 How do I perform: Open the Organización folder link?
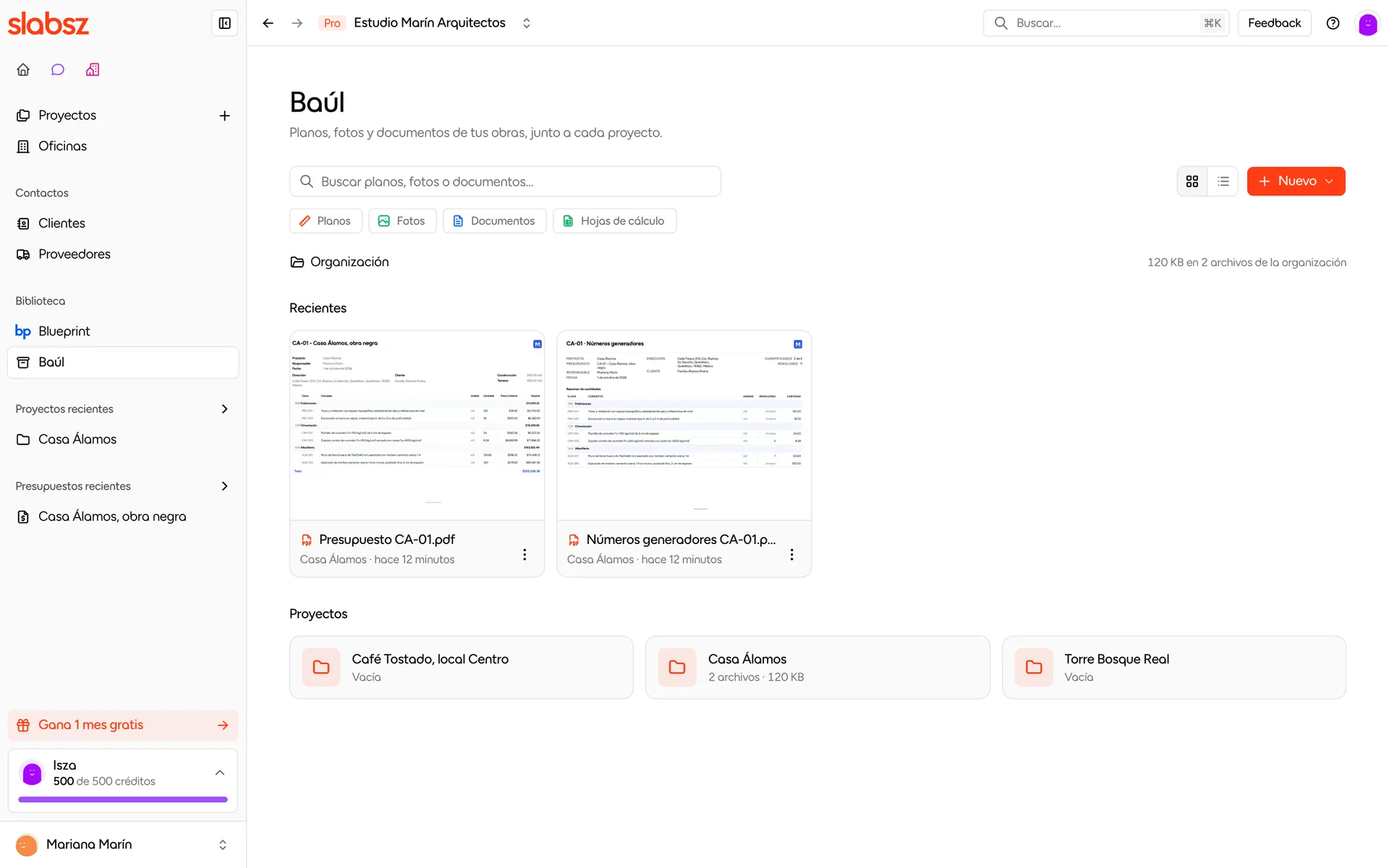pos(339,262)
